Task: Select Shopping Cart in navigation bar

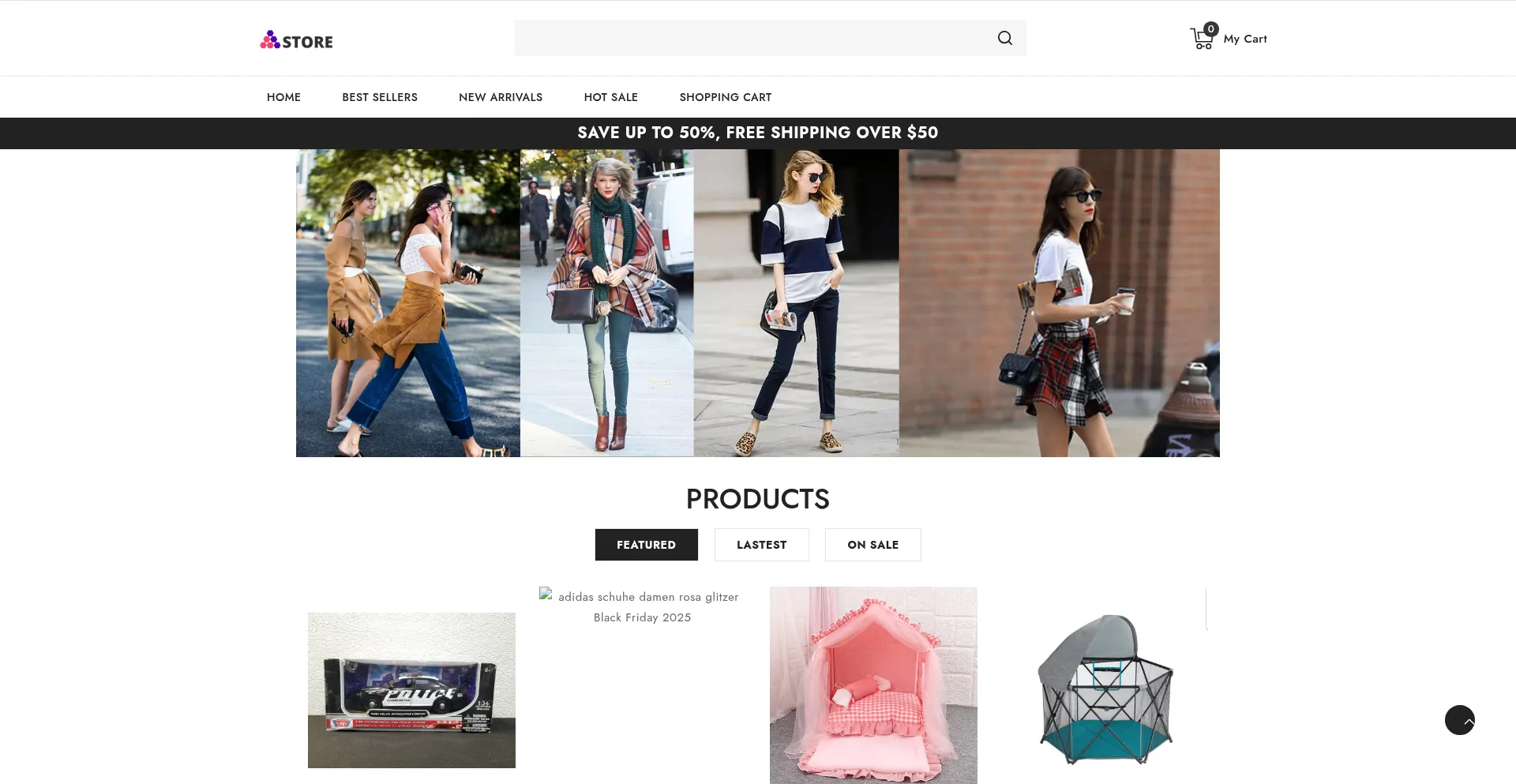Action: click(x=725, y=97)
